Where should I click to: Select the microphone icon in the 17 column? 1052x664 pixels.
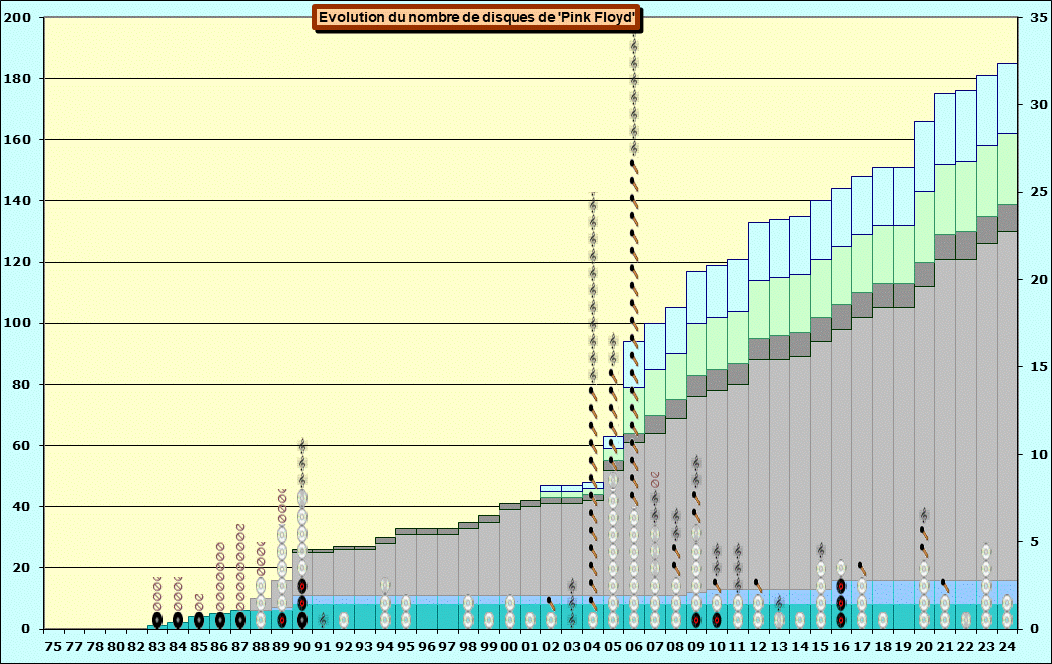(x=862, y=569)
